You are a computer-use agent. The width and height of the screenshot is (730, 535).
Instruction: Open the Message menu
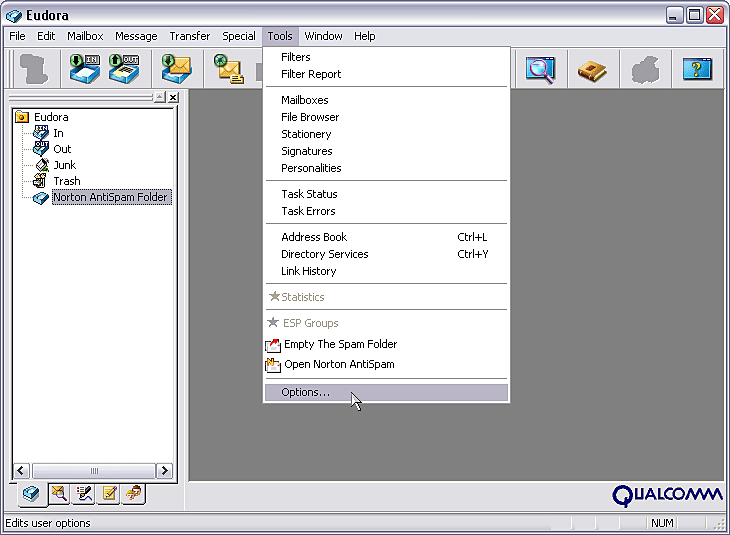(136, 36)
